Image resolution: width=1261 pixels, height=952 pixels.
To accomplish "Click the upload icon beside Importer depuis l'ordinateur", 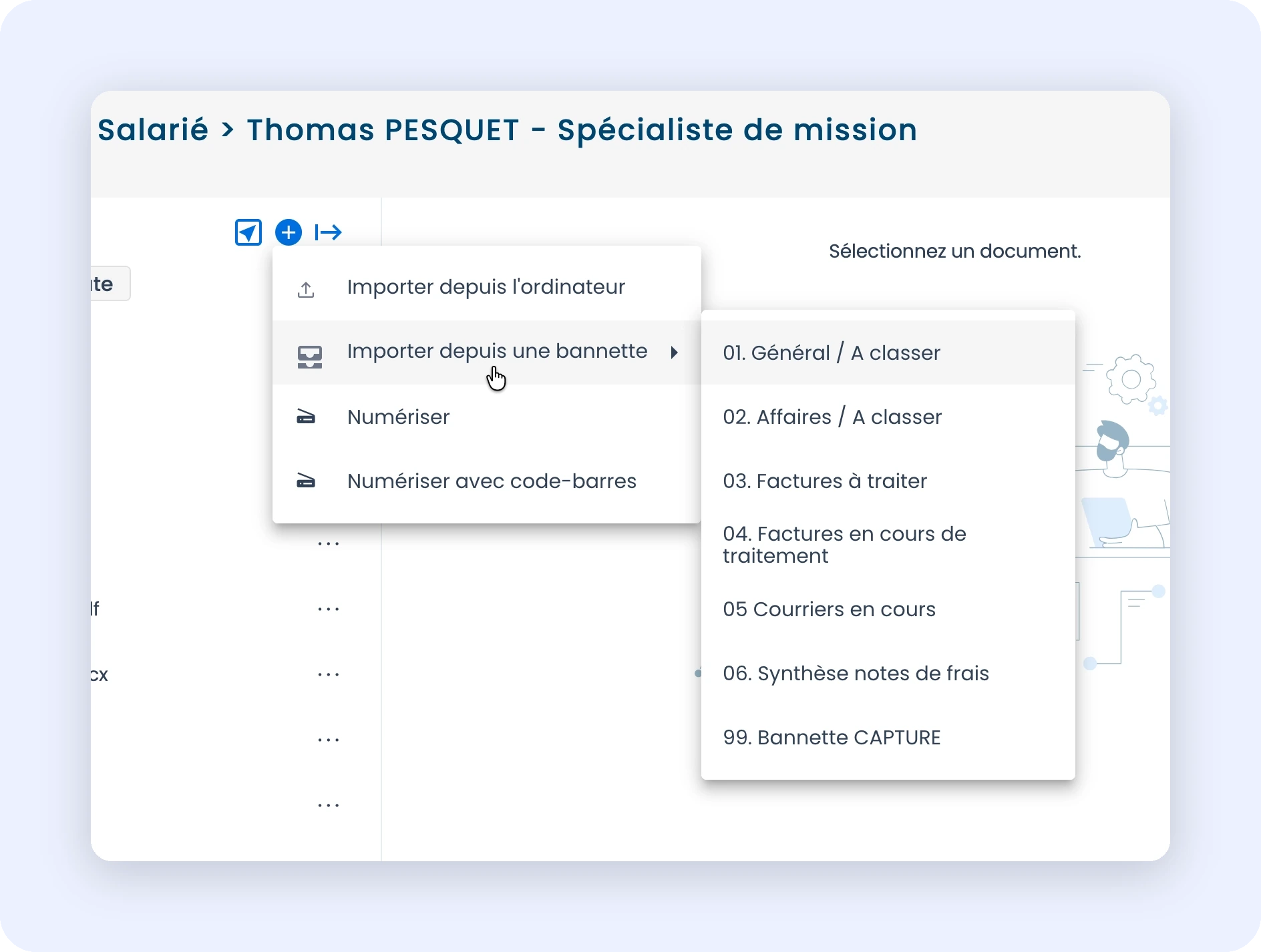I will click(x=306, y=289).
